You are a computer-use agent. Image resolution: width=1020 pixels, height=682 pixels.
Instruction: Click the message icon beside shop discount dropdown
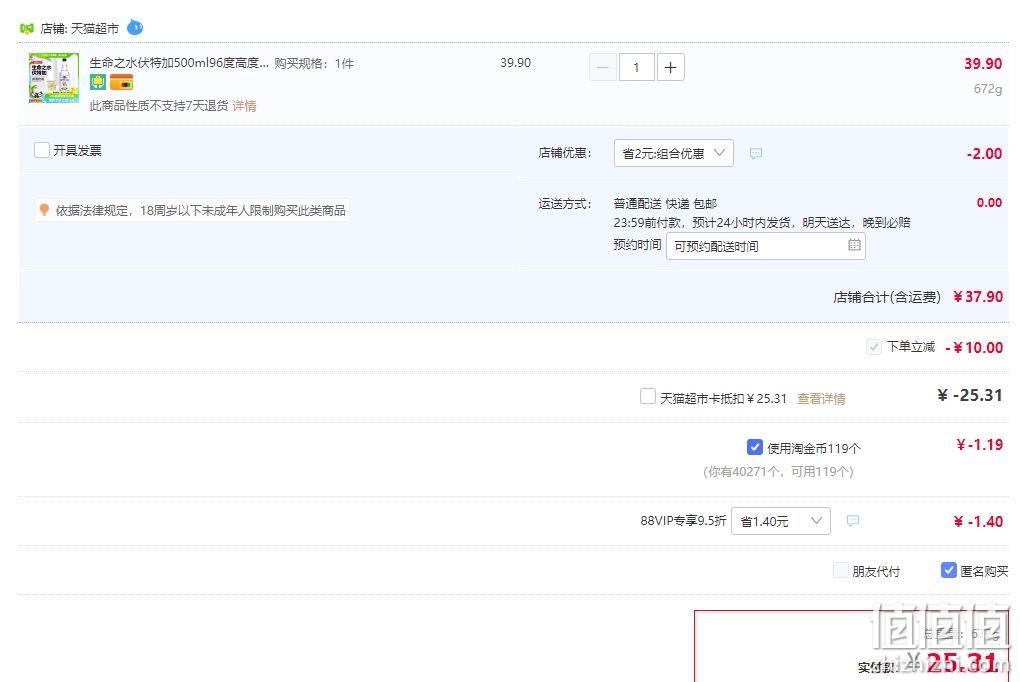(755, 154)
